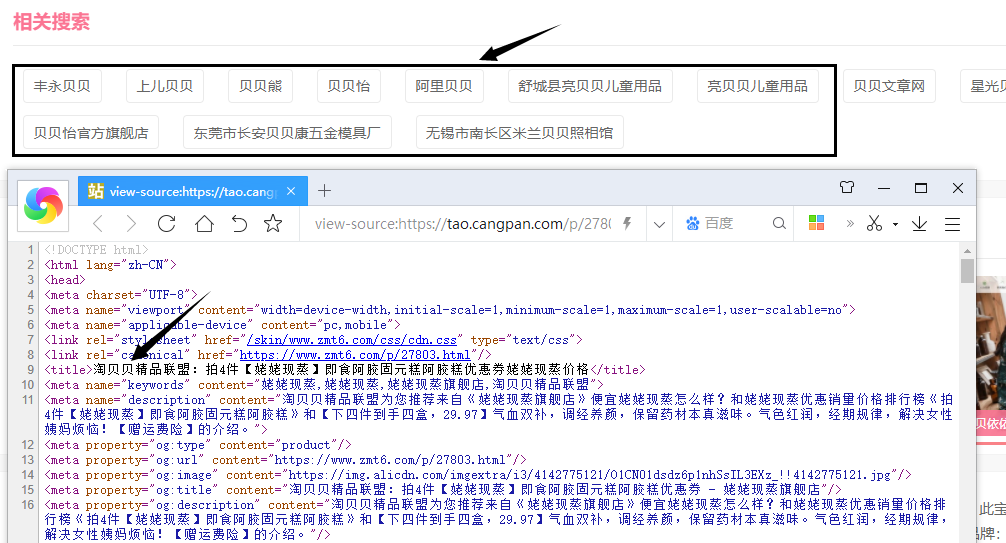Click the scissors screenshot tool

(x=874, y=223)
